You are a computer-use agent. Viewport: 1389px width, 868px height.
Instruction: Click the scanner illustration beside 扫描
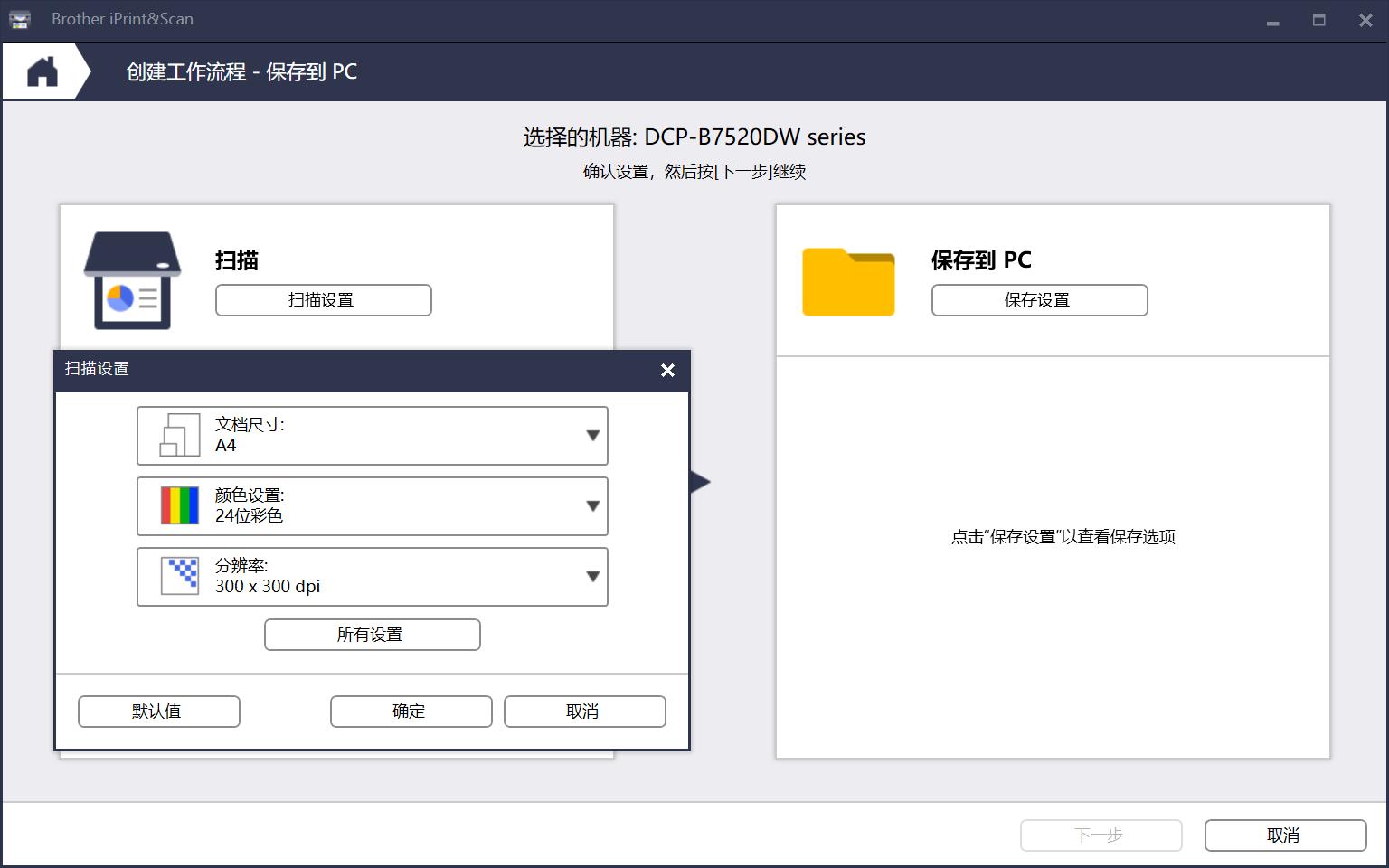point(129,279)
